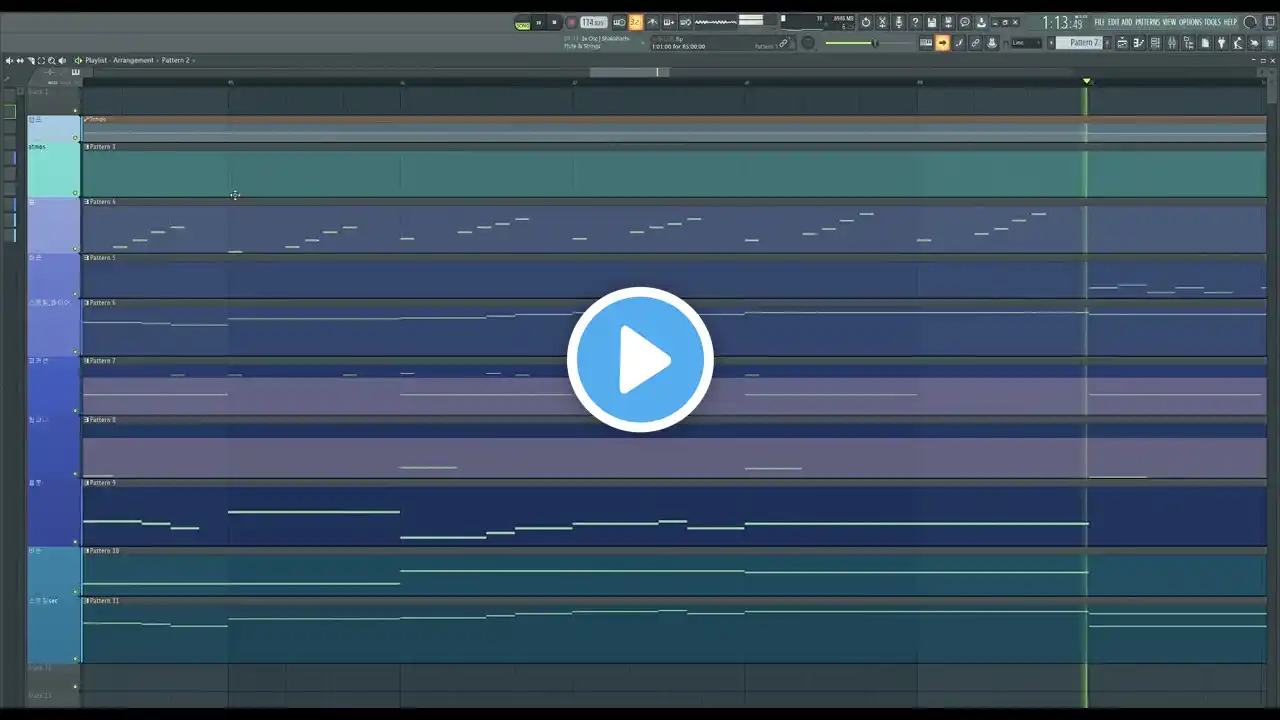This screenshot has height=720, width=1280.
Task: Click the plus button right of Pattern 7
Action: [x=1107, y=42]
